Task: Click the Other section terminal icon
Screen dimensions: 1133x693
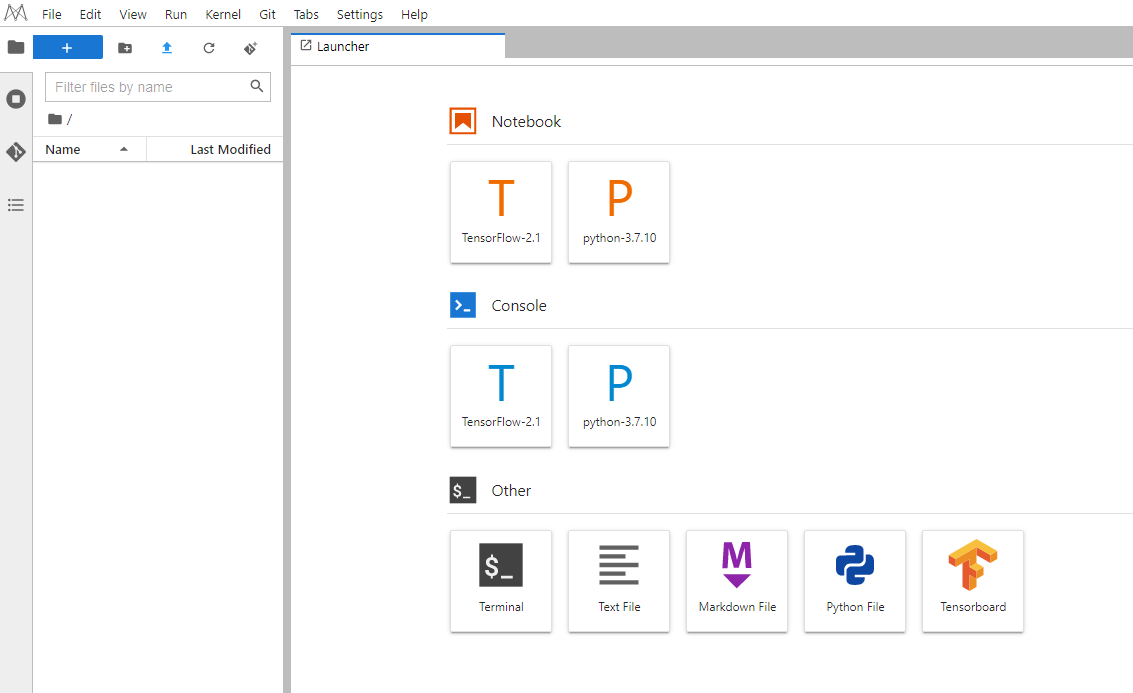Action: click(463, 491)
